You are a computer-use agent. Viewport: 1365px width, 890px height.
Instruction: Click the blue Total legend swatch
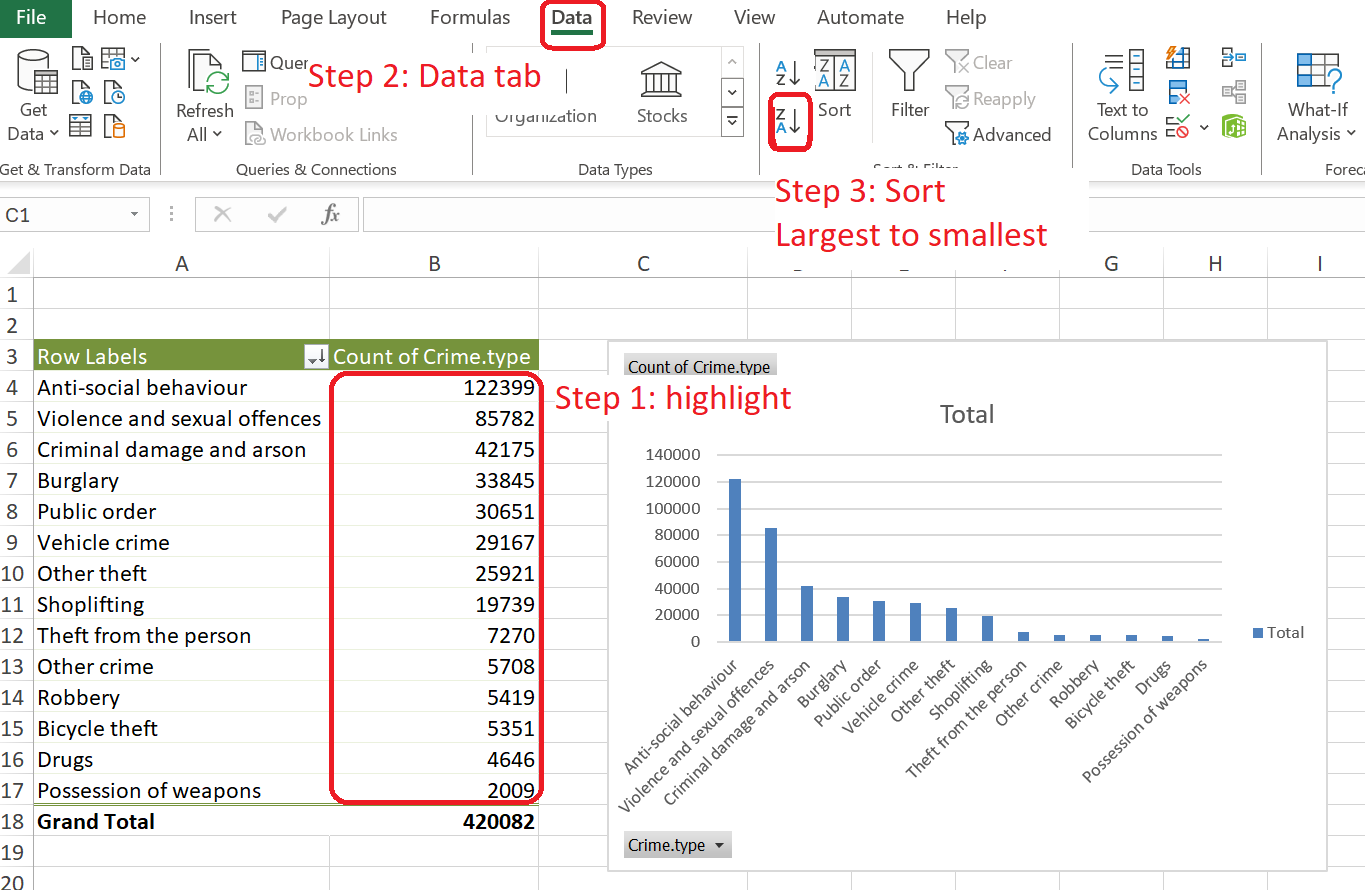1257,633
